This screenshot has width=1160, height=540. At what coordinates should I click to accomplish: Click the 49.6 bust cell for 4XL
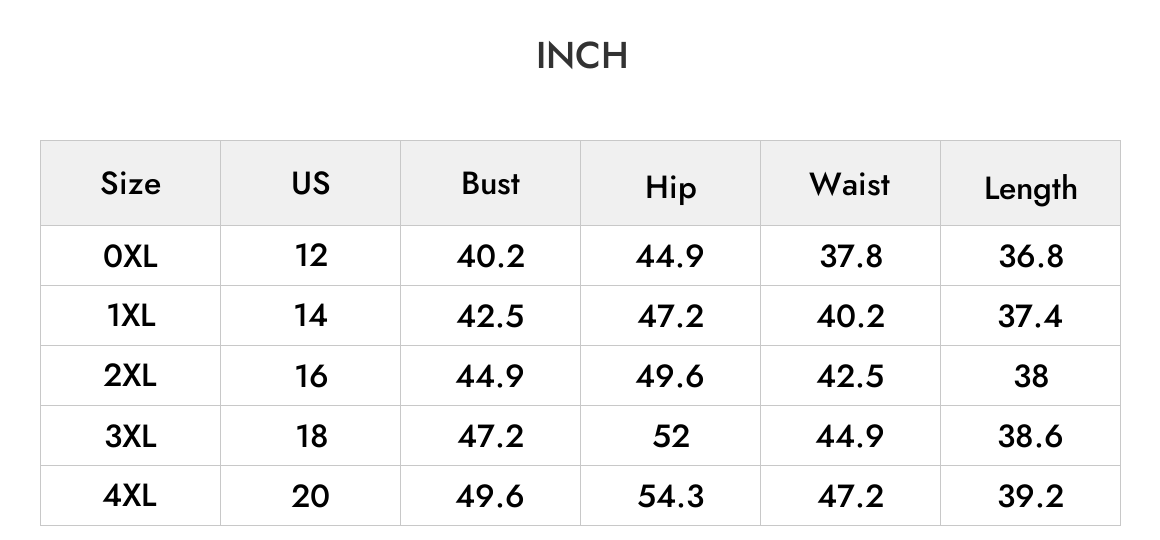pyautogui.click(x=490, y=496)
